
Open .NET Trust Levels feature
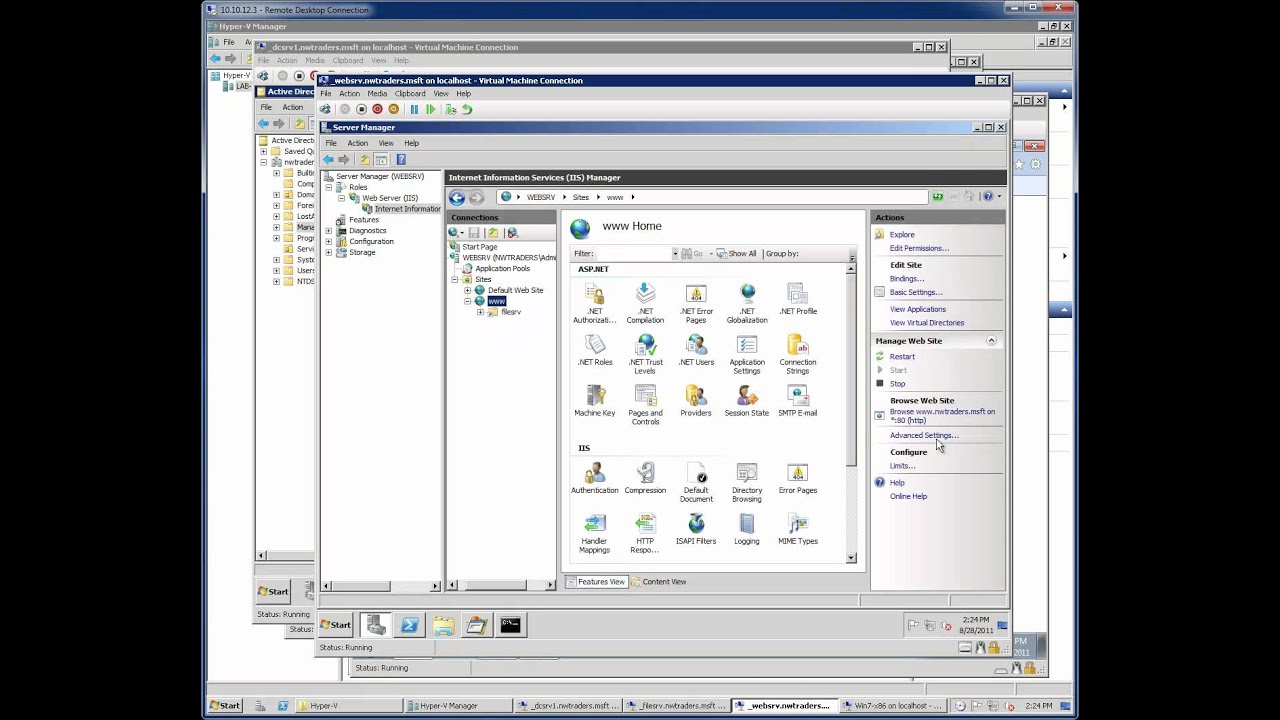pyautogui.click(x=645, y=354)
